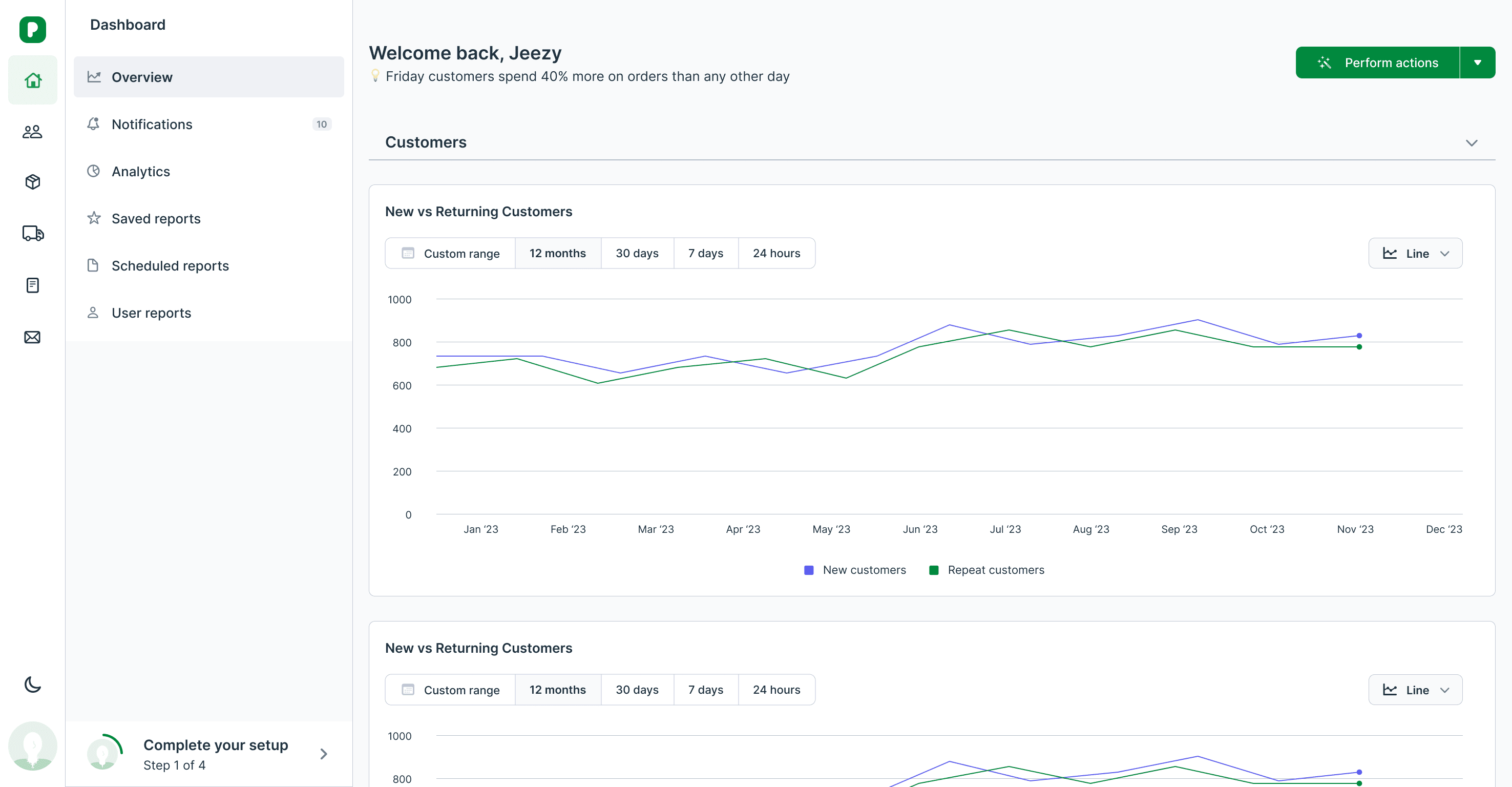The image size is (1512, 787).
Task: Select the 30 days range tab
Action: (637, 253)
